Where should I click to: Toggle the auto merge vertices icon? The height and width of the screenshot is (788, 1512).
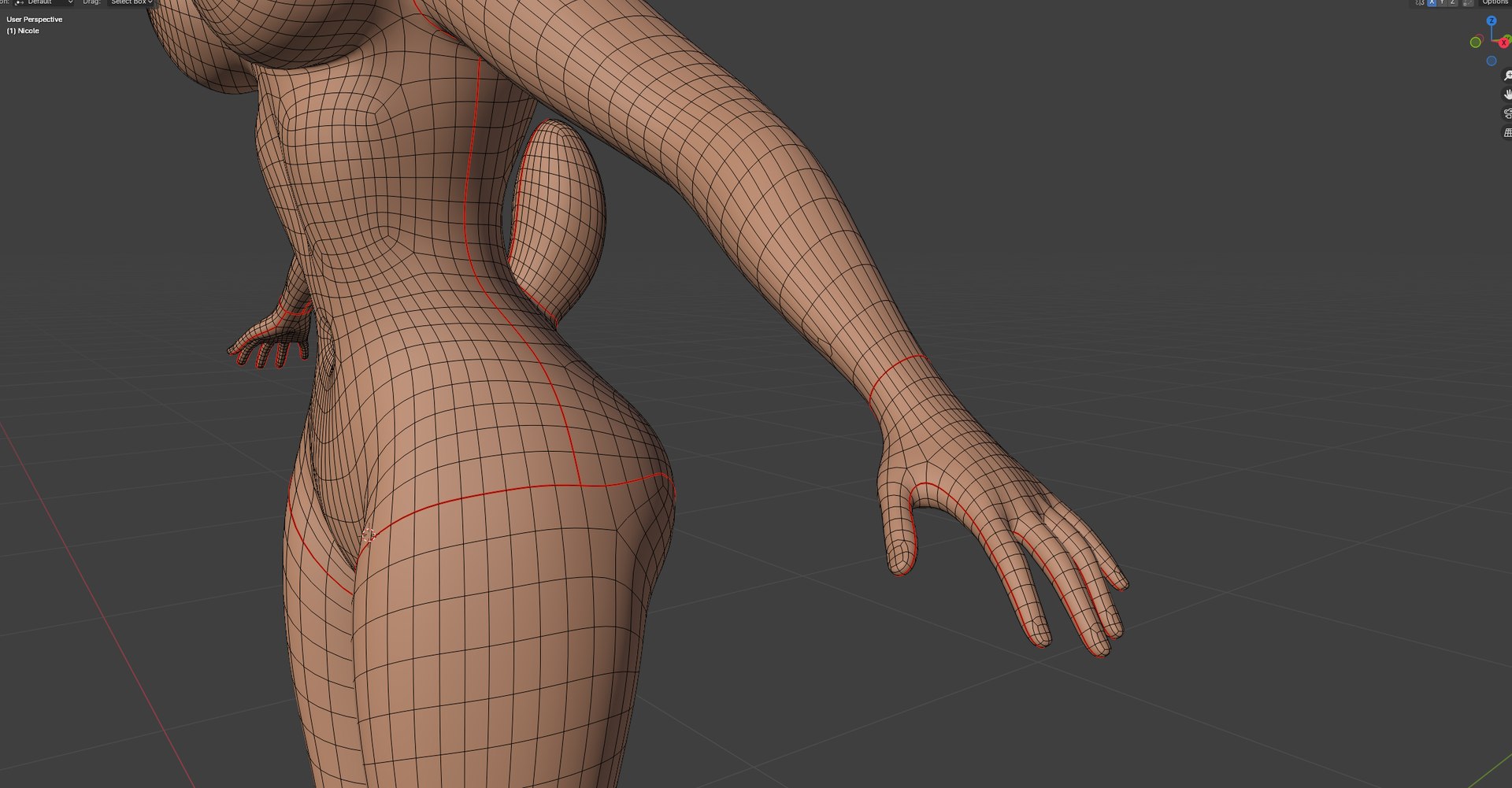coord(1468,2)
